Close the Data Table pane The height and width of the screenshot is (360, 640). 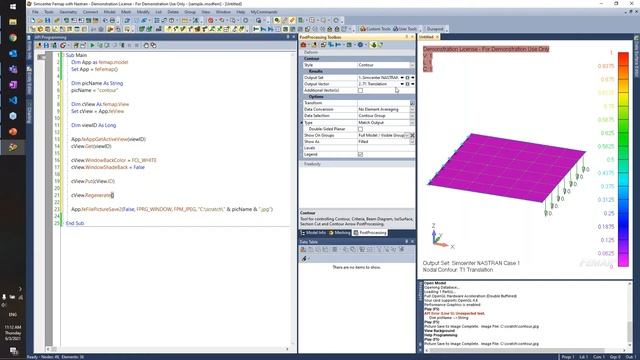[x=412, y=242]
